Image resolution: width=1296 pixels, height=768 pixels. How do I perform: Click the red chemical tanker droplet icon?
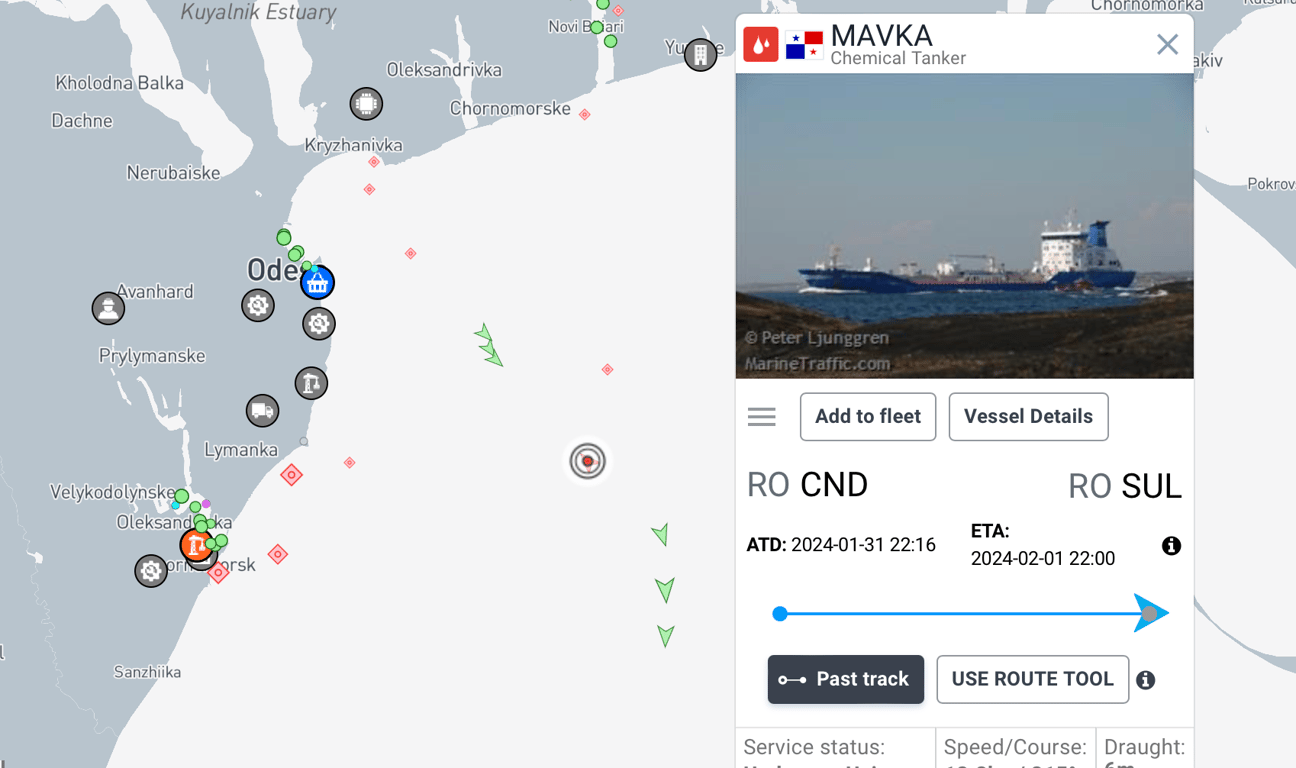(761, 44)
